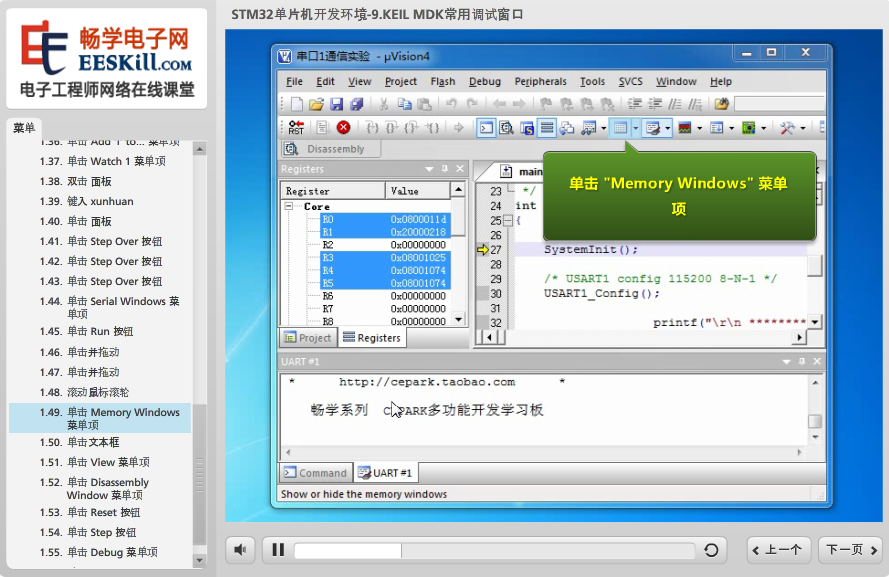
Task: Open the Analysis Windows dropdown arrow
Action: pyautogui.click(x=700, y=128)
